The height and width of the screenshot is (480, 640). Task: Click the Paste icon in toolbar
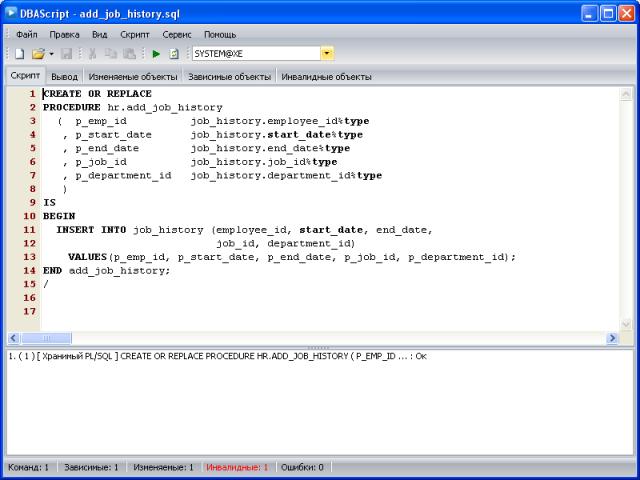129,53
